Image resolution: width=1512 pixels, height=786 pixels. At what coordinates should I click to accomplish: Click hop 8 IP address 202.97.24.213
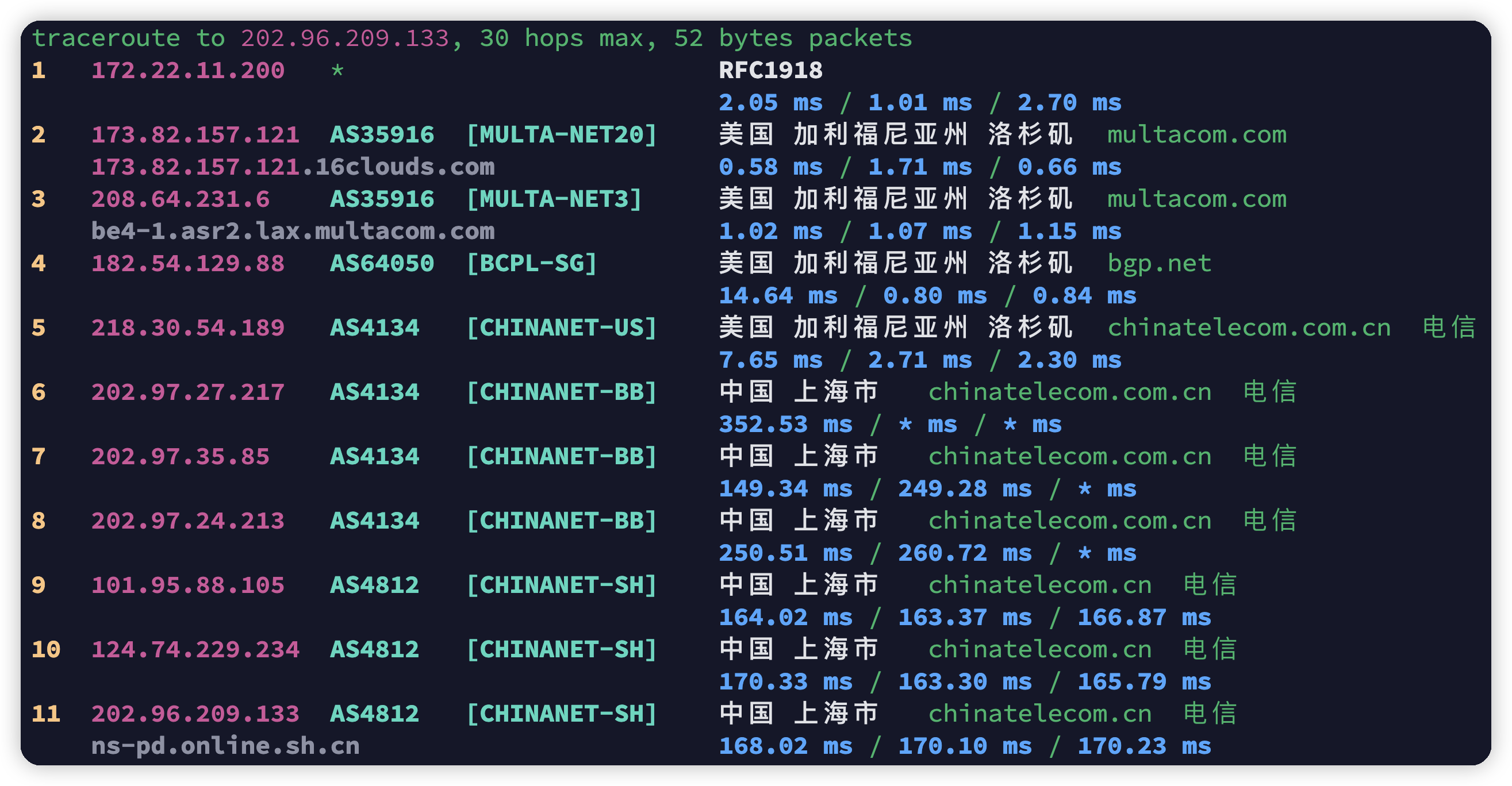[x=188, y=522]
